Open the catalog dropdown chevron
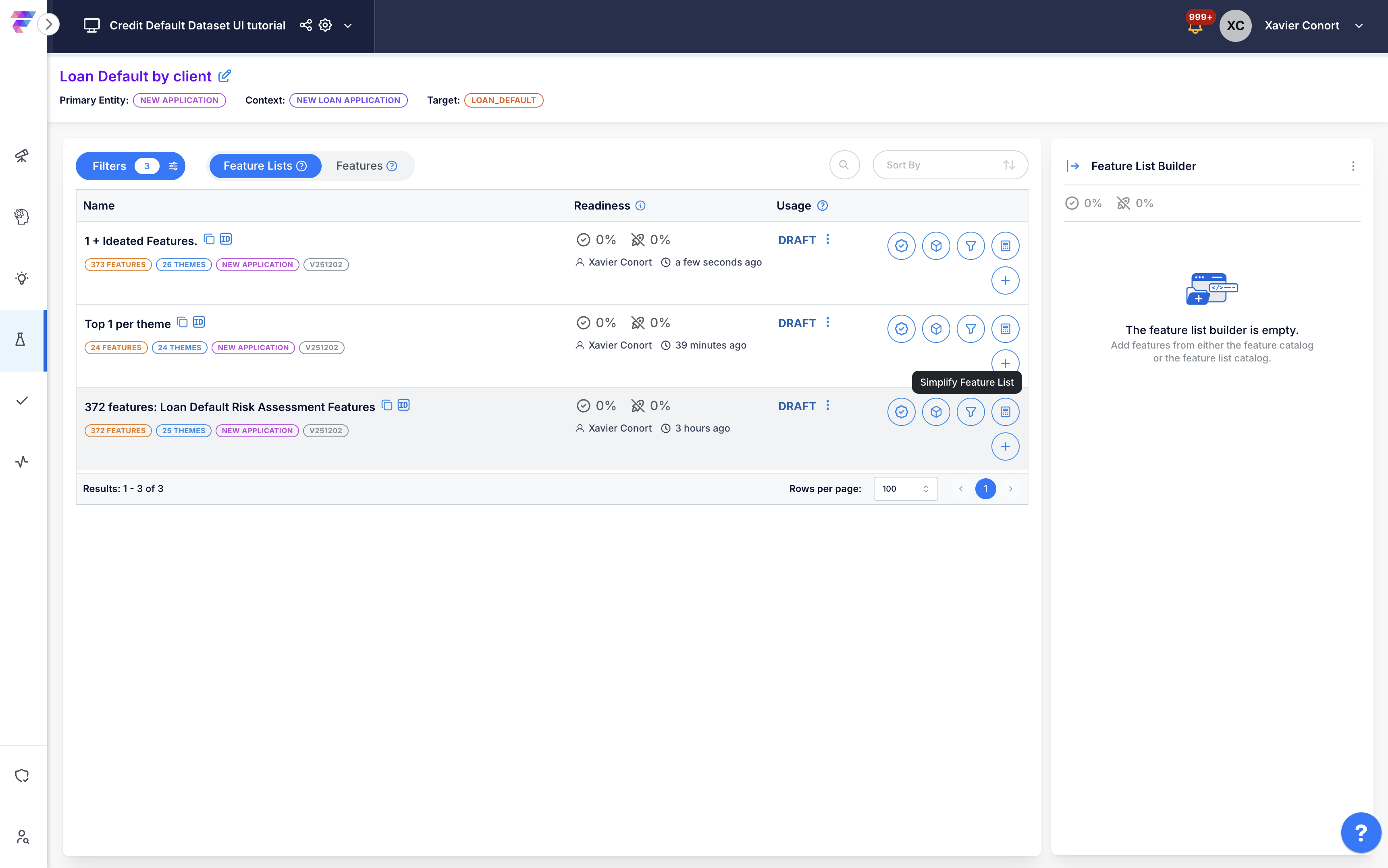 (x=347, y=26)
